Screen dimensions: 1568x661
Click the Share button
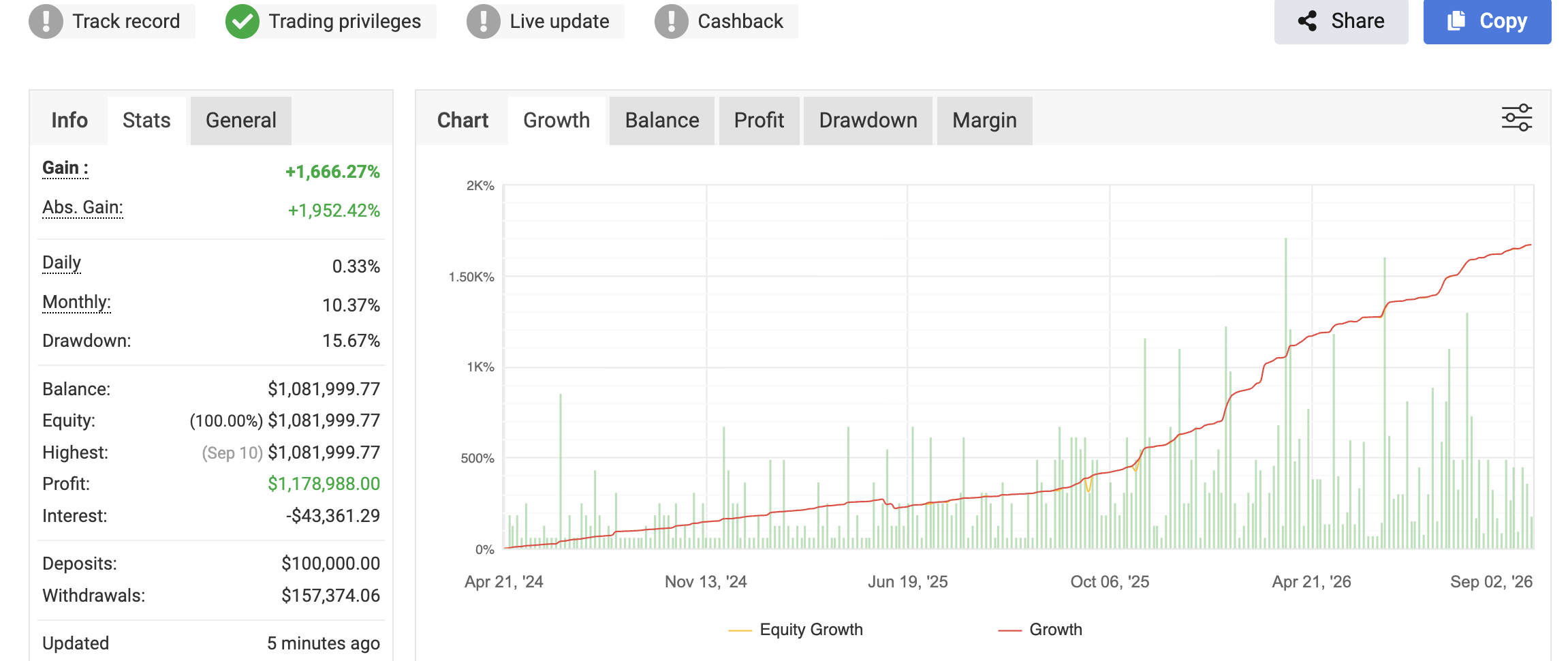pos(1340,21)
